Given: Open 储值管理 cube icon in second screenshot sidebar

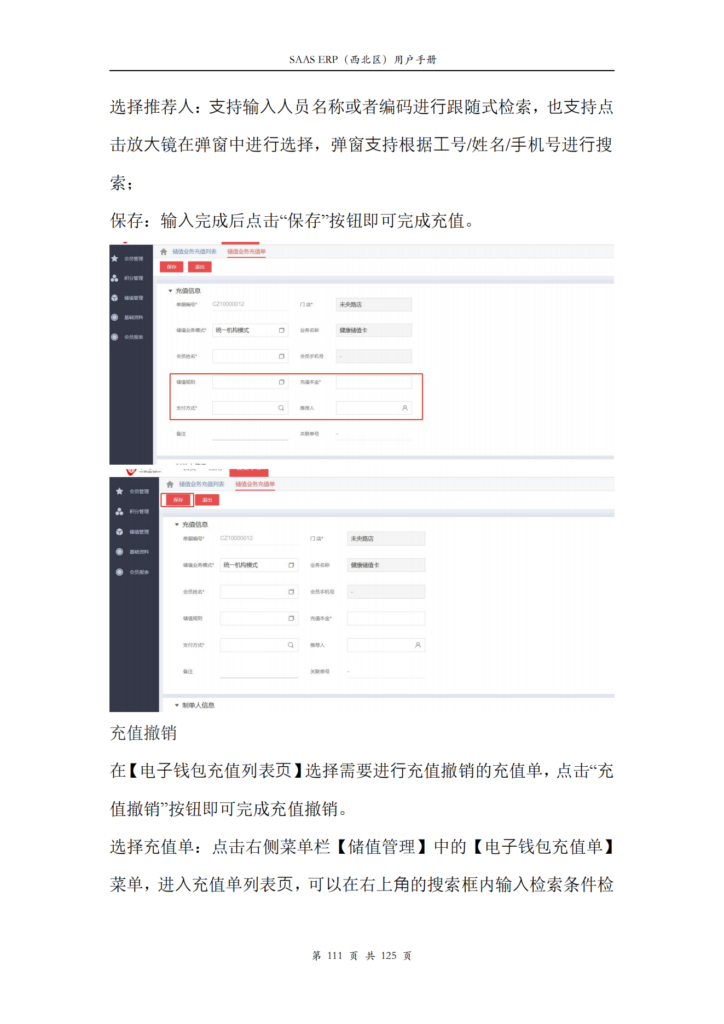Looking at the screenshot, I should point(119,532).
